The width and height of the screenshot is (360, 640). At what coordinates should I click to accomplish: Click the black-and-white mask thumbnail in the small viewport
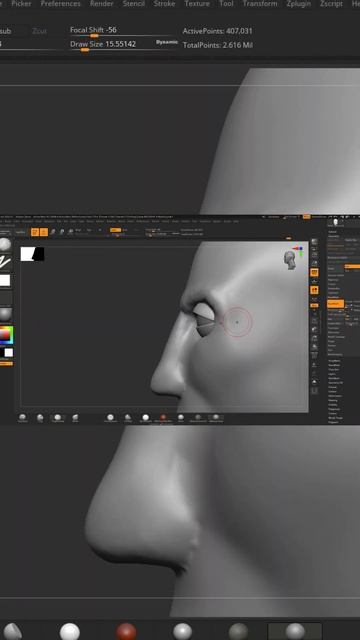[x=32, y=254]
